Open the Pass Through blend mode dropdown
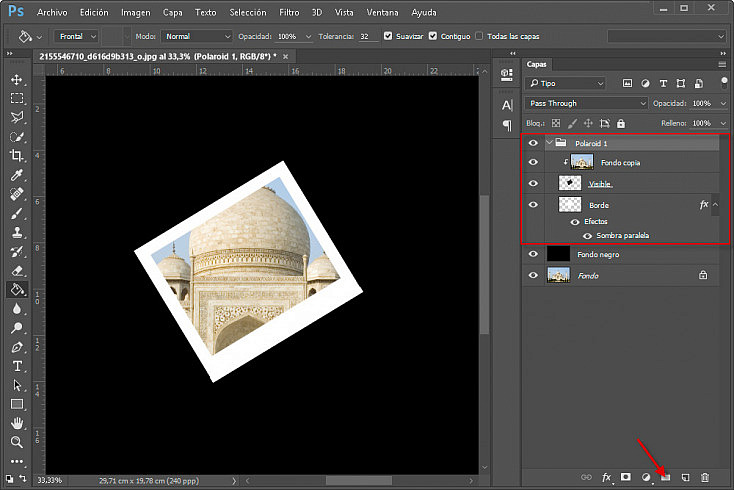This screenshot has height=490, width=734. (586, 103)
